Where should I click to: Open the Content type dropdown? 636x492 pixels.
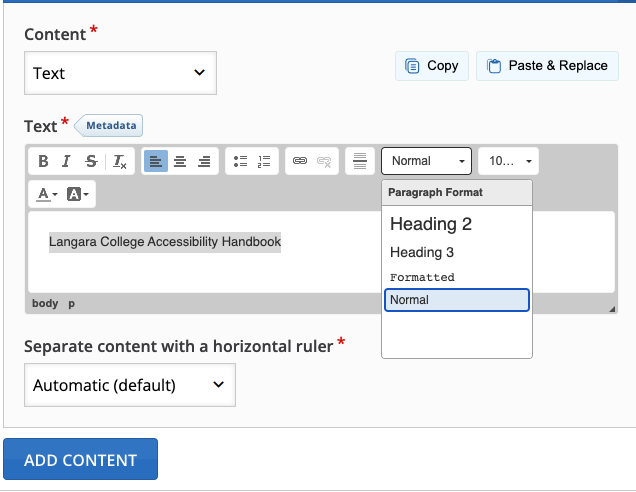[x=120, y=73]
